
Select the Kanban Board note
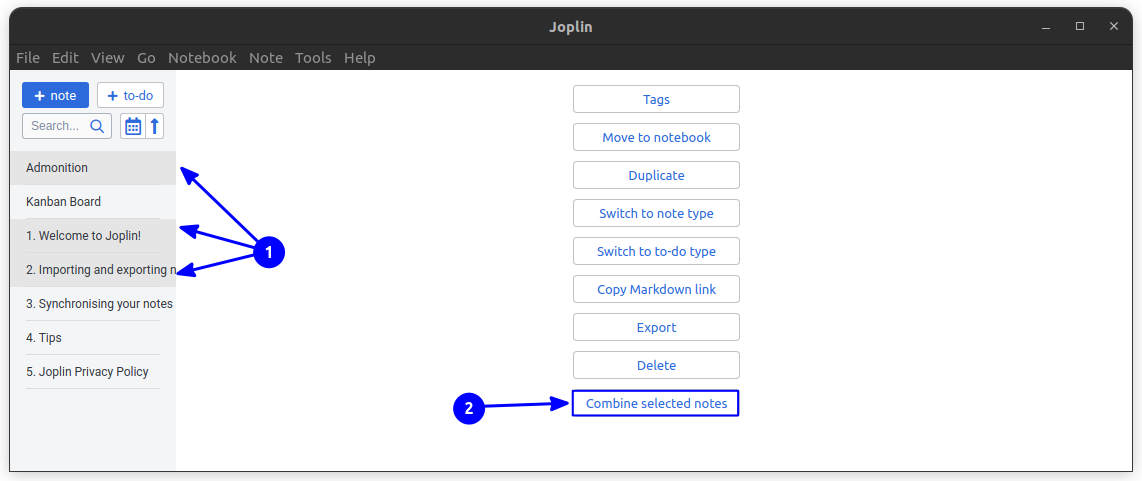click(x=93, y=202)
